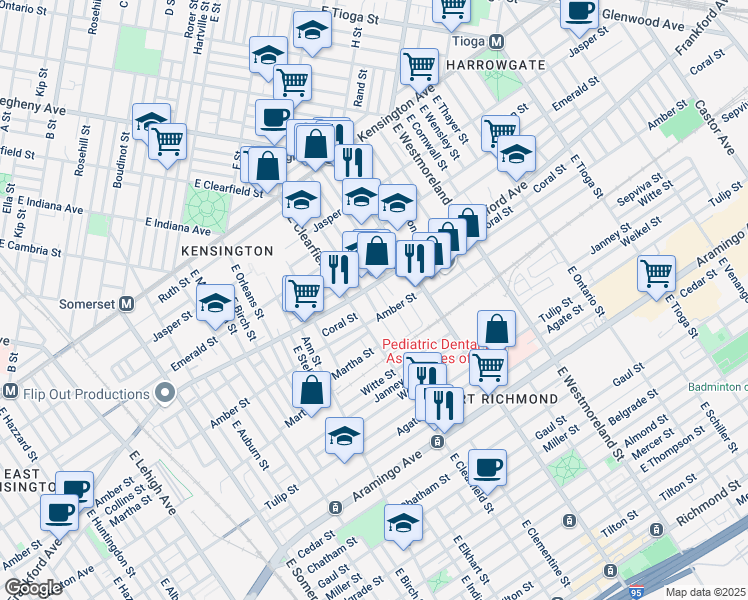Click the school marker above Tulip St near Aramingo

(x=344, y=436)
